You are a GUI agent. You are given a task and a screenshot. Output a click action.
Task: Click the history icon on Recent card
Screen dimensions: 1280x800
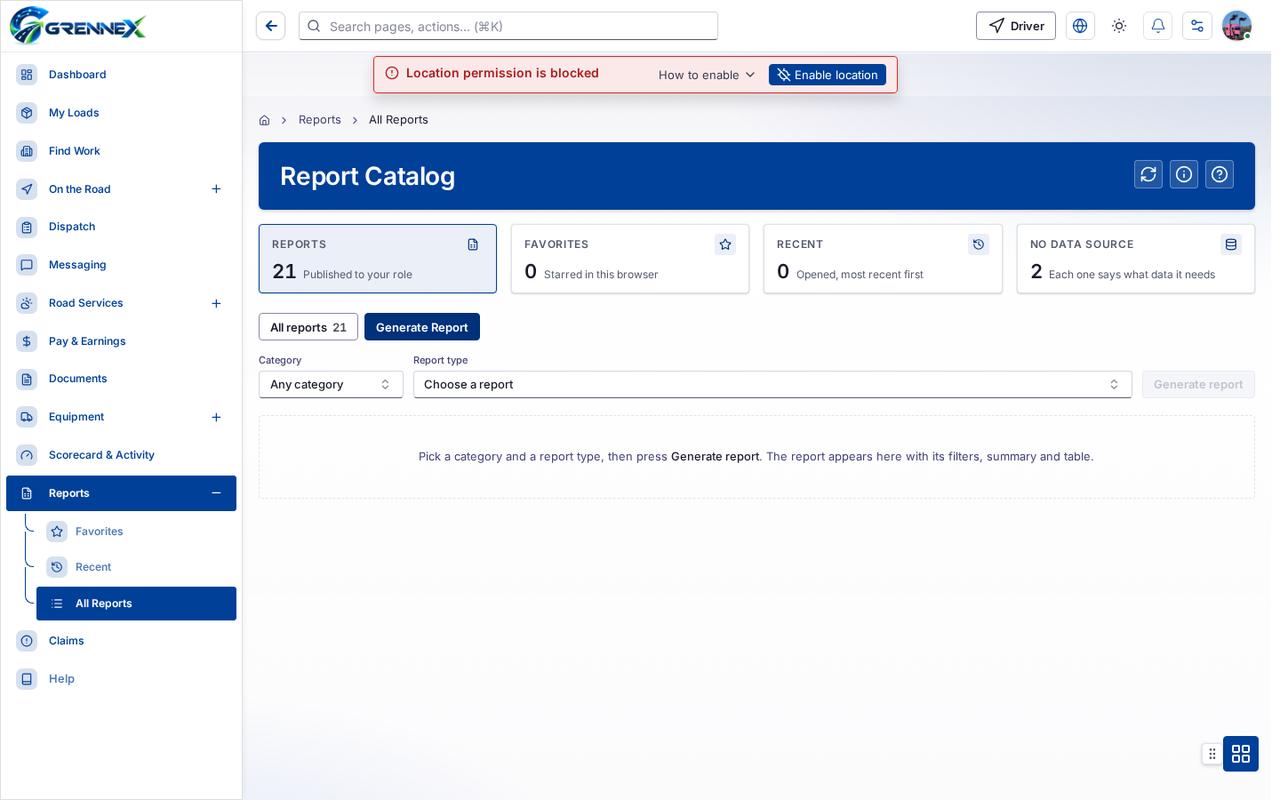(x=979, y=244)
